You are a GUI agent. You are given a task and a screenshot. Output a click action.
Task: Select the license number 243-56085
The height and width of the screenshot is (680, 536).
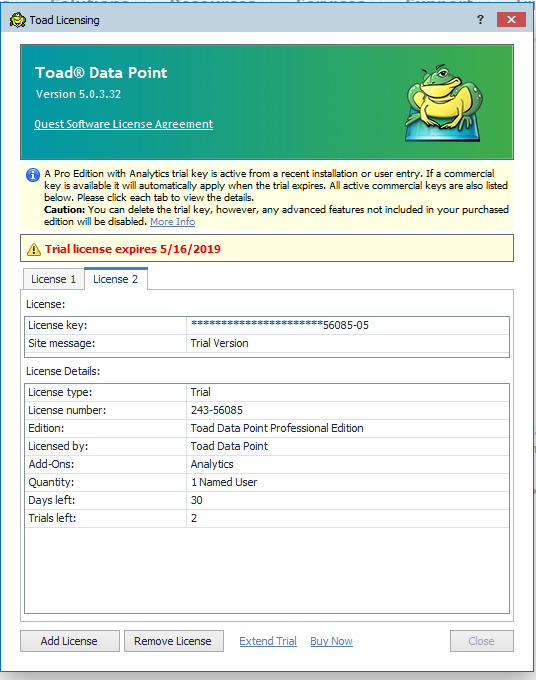216,410
